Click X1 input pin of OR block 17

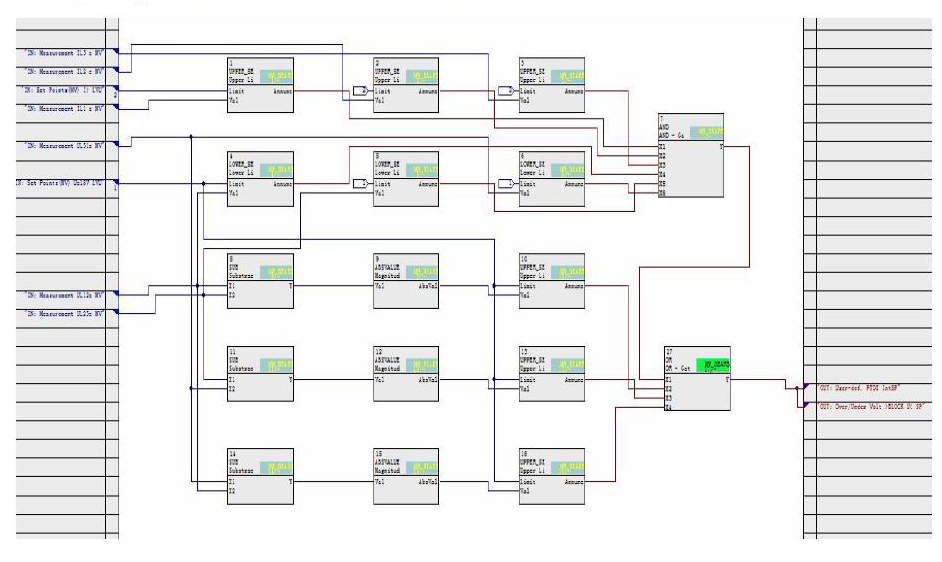coord(669,380)
